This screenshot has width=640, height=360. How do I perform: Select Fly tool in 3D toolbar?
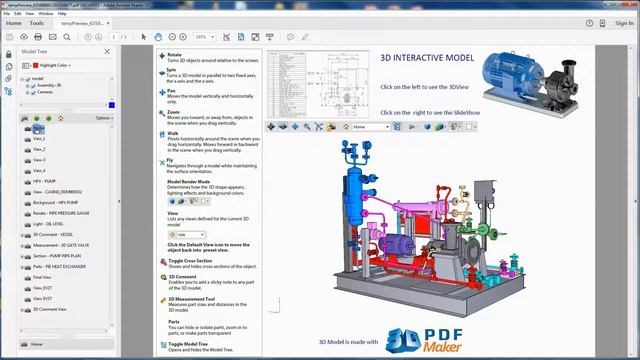[319, 127]
